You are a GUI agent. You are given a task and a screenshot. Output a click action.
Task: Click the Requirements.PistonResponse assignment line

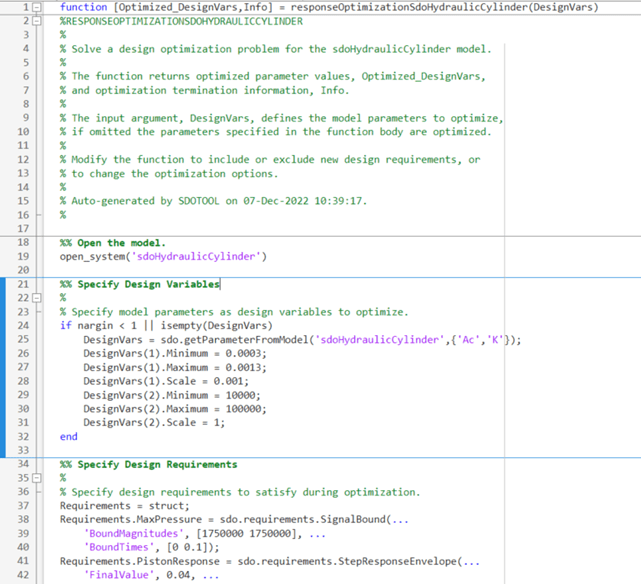[x=270, y=562]
